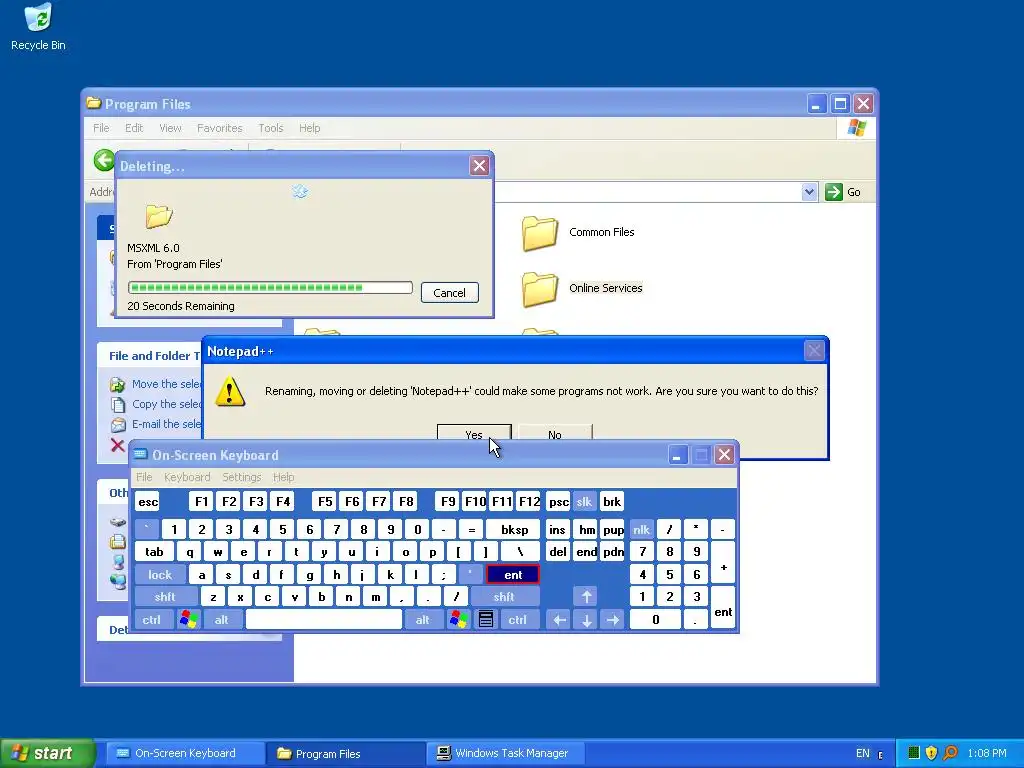Click the tab key on On-Screen Keyboard

point(154,552)
